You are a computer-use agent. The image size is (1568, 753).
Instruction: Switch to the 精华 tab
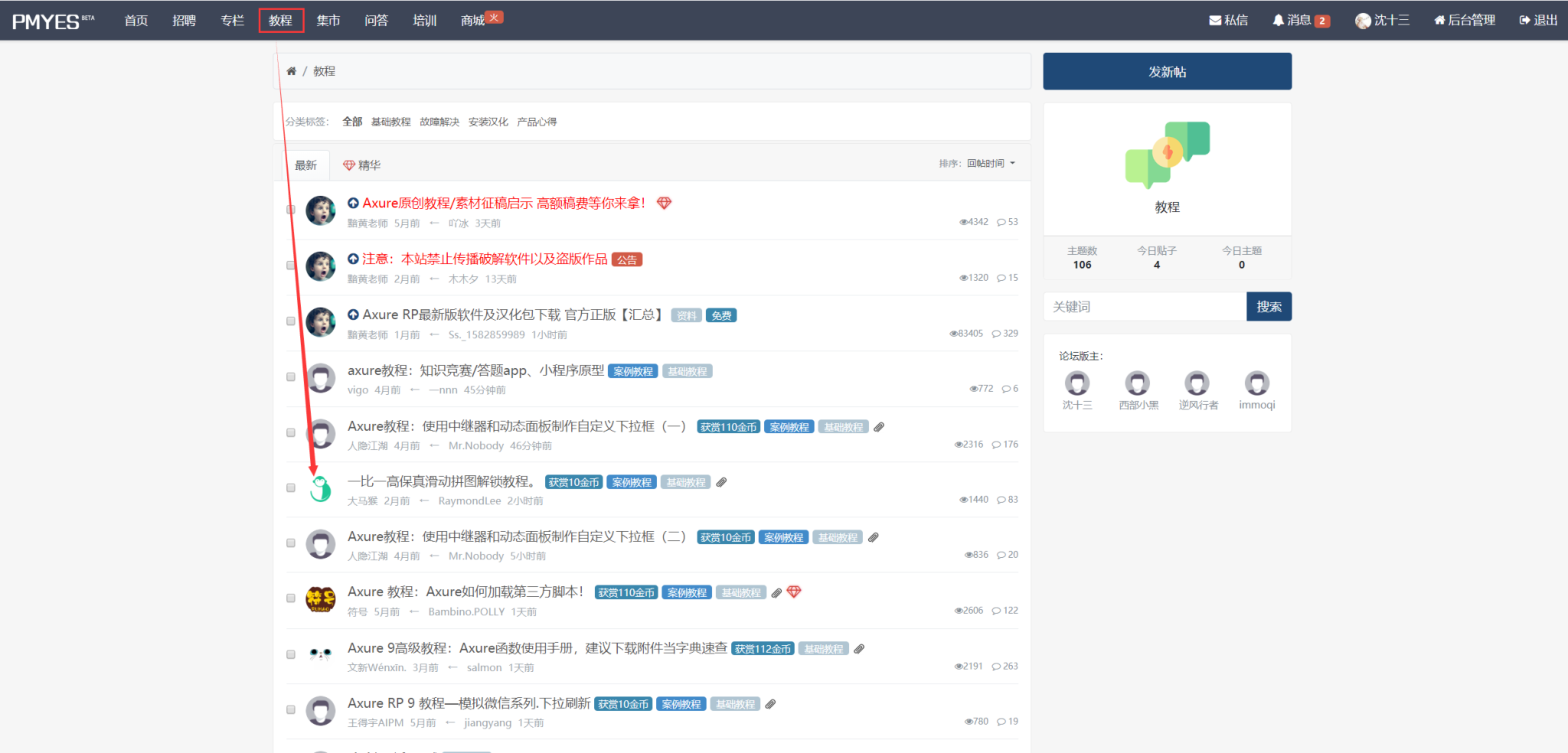(x=361, y=165)
